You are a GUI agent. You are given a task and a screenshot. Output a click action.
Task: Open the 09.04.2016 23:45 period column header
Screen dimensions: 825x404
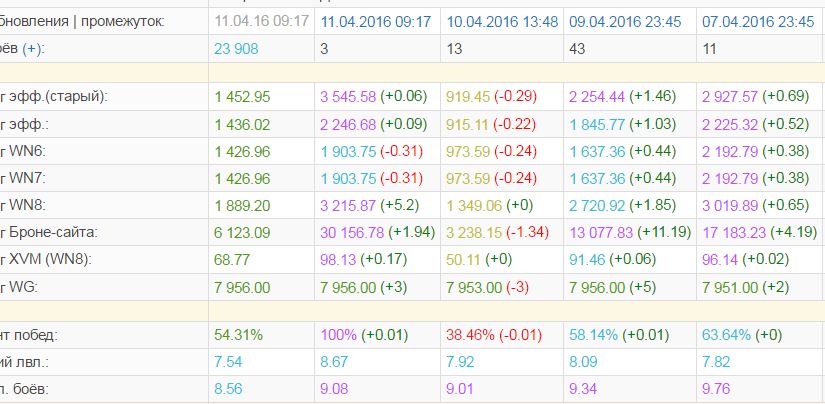coord(625,22)
